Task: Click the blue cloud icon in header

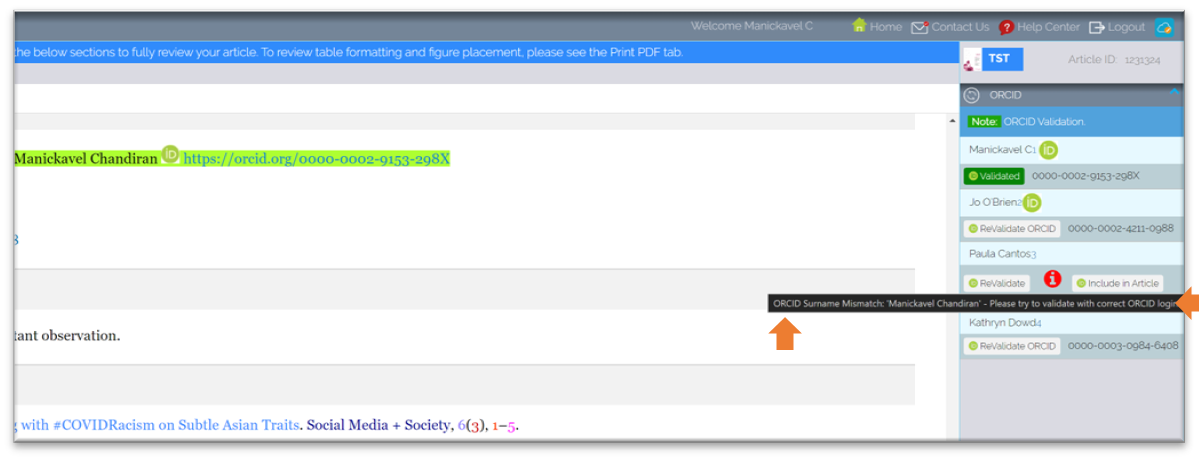Action: click(1163, 27)
